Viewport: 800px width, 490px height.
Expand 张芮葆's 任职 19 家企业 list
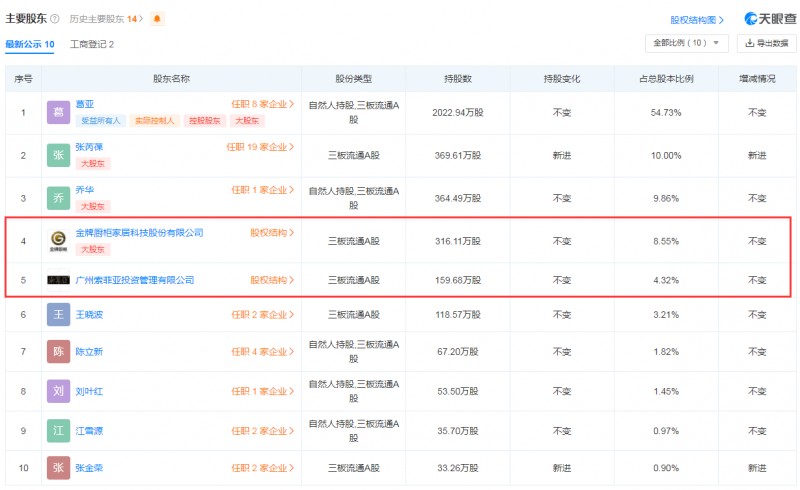(260, 147)
